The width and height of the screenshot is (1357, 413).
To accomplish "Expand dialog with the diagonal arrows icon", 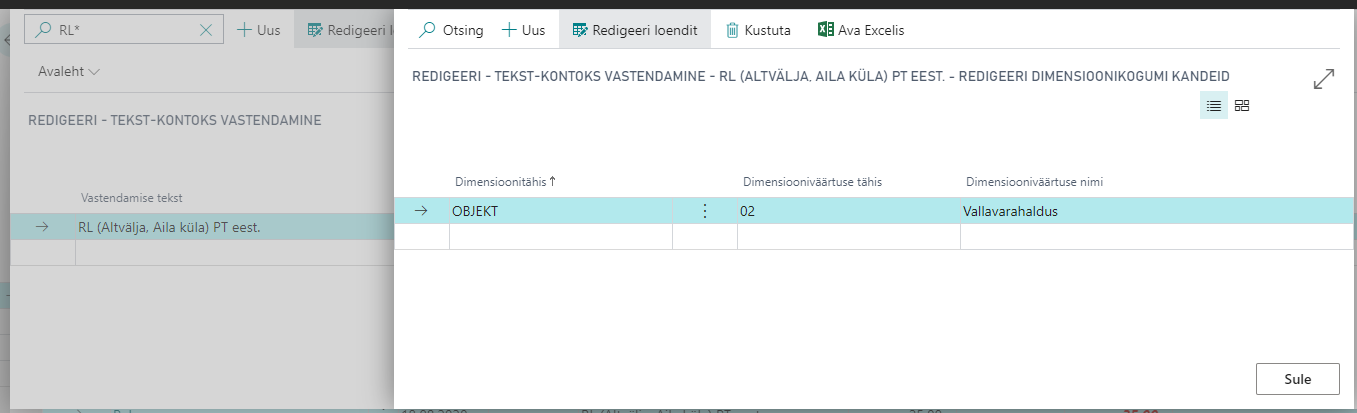I will point(1324,80).
